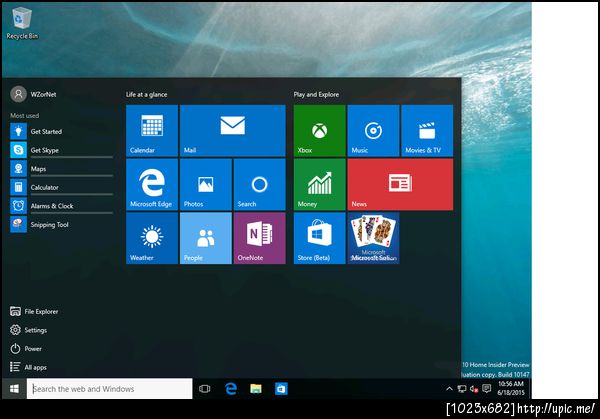Launch Calculator from Most used list

click(62, 187)
